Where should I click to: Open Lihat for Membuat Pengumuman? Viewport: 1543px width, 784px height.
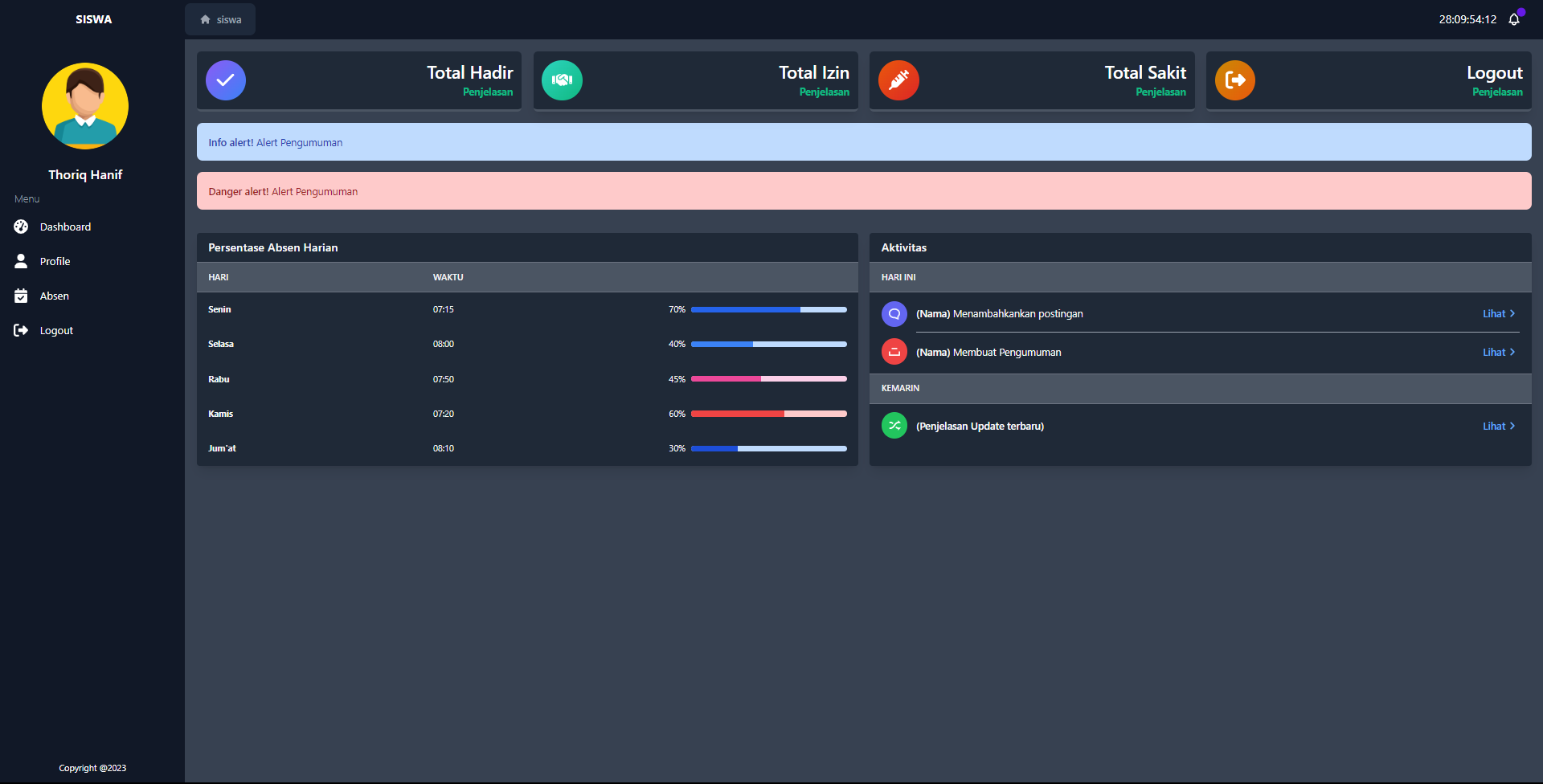coord(1498,353)
